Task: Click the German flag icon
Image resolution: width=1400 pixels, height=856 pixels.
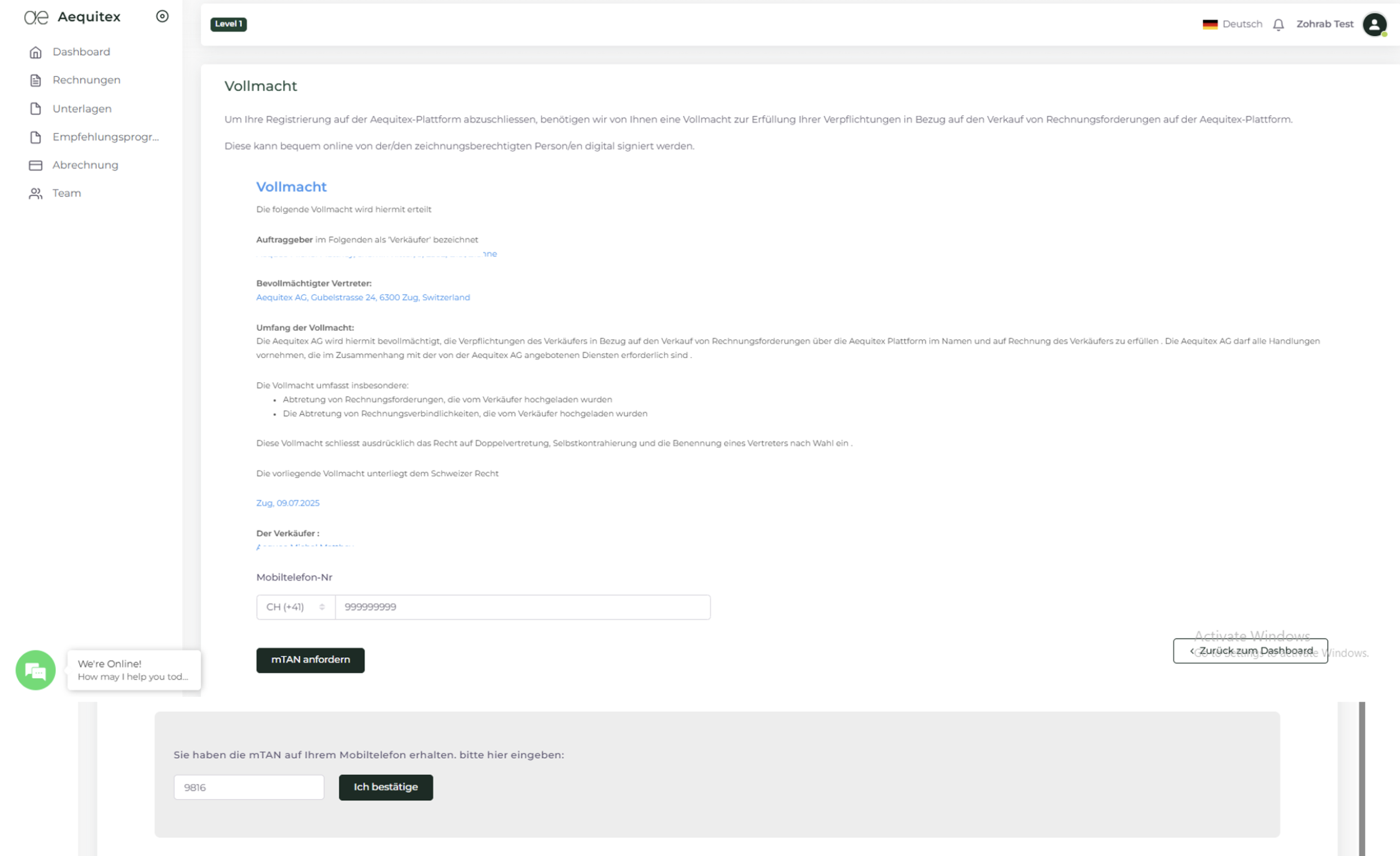Action: click(x=1210, y=24)
